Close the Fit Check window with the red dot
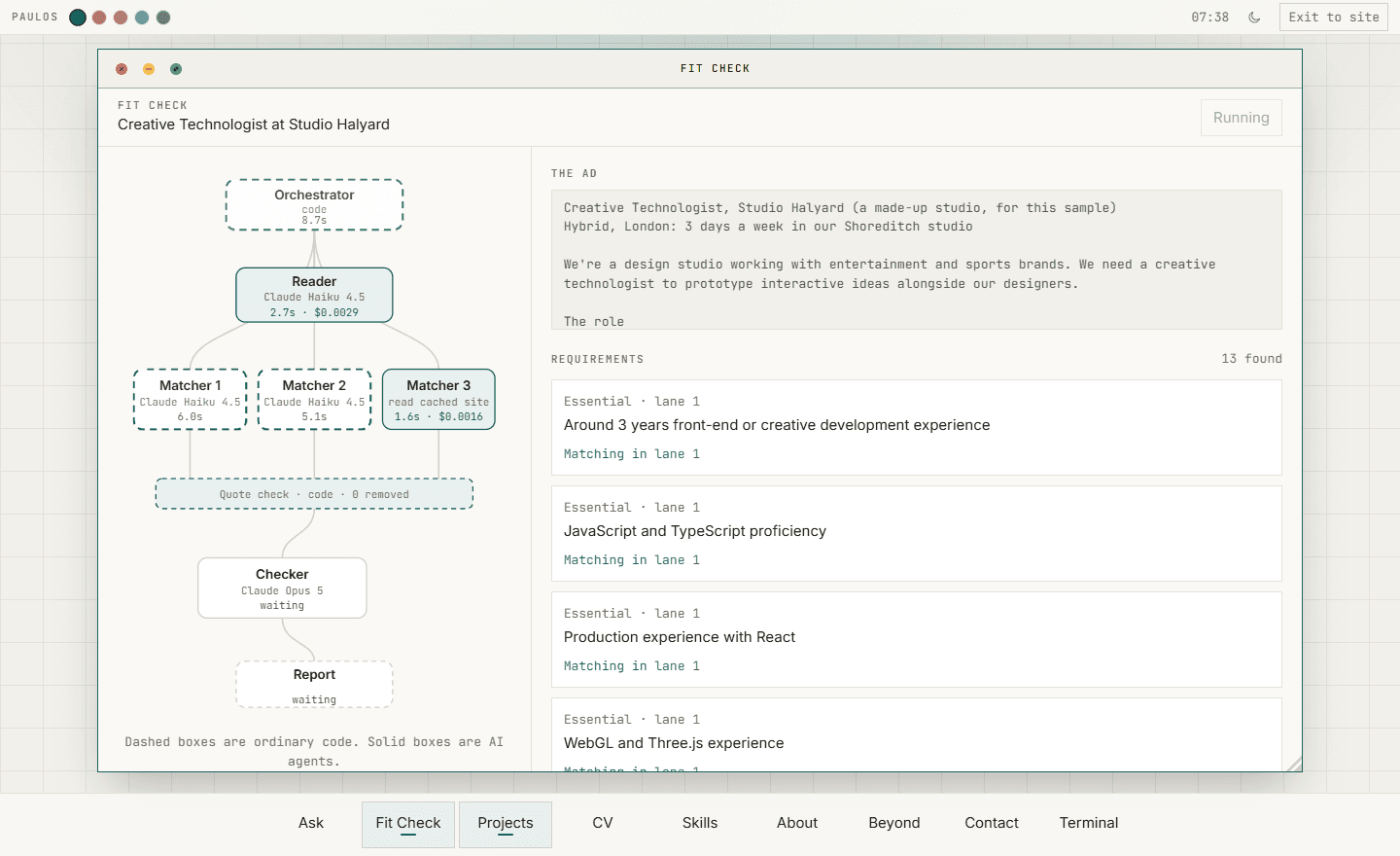1400x856 pixels. [x=122, y=69]
